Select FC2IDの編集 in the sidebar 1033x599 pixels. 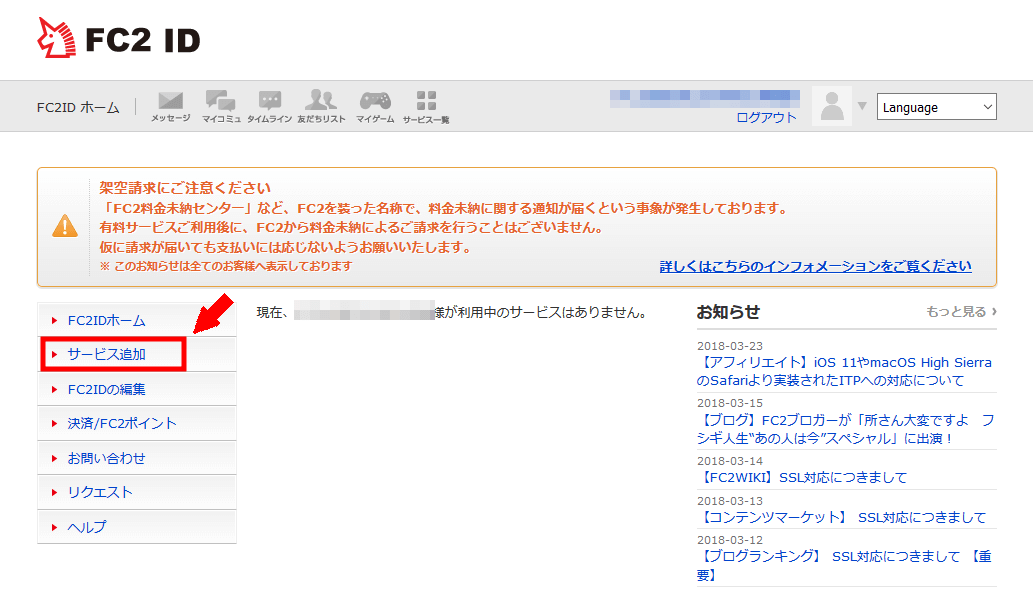tap(107, 389)
